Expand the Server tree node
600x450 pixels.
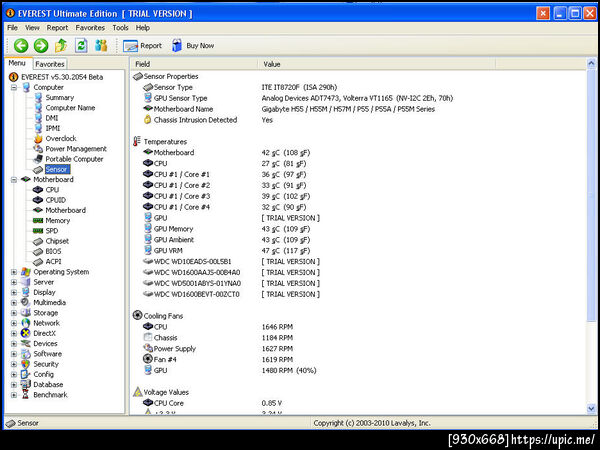click(x=14, y=282)
